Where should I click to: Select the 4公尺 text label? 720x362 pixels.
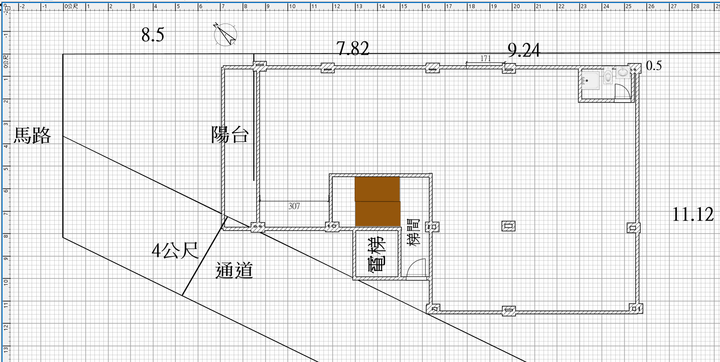[x=175, y=251]
